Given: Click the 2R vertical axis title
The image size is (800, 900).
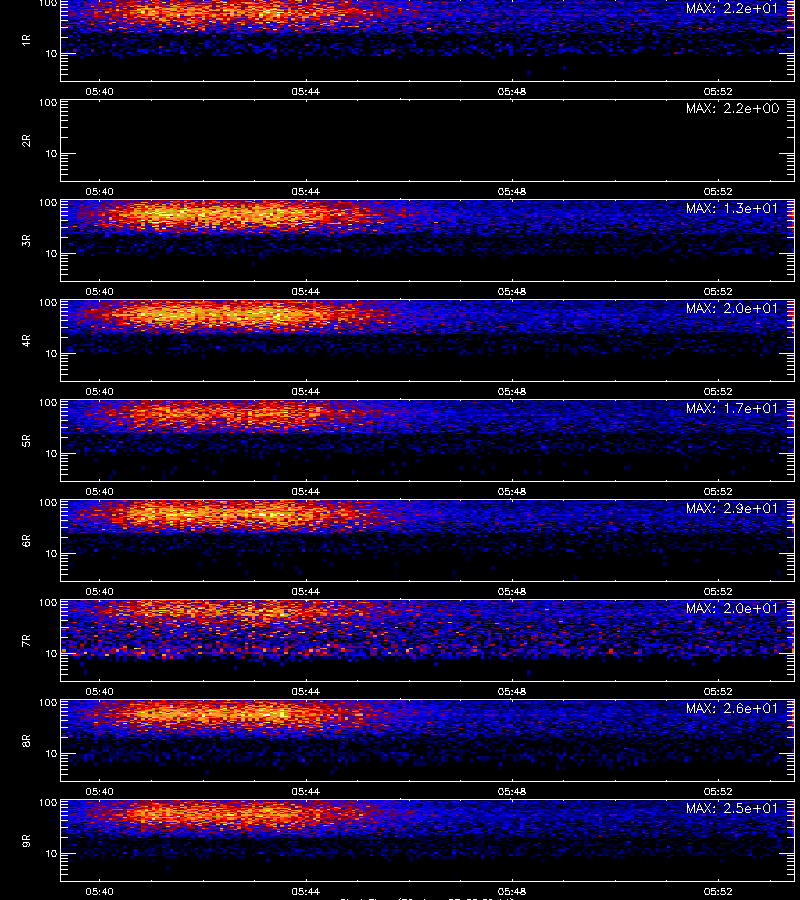Looking at the screenshot, I should point(26,141).
